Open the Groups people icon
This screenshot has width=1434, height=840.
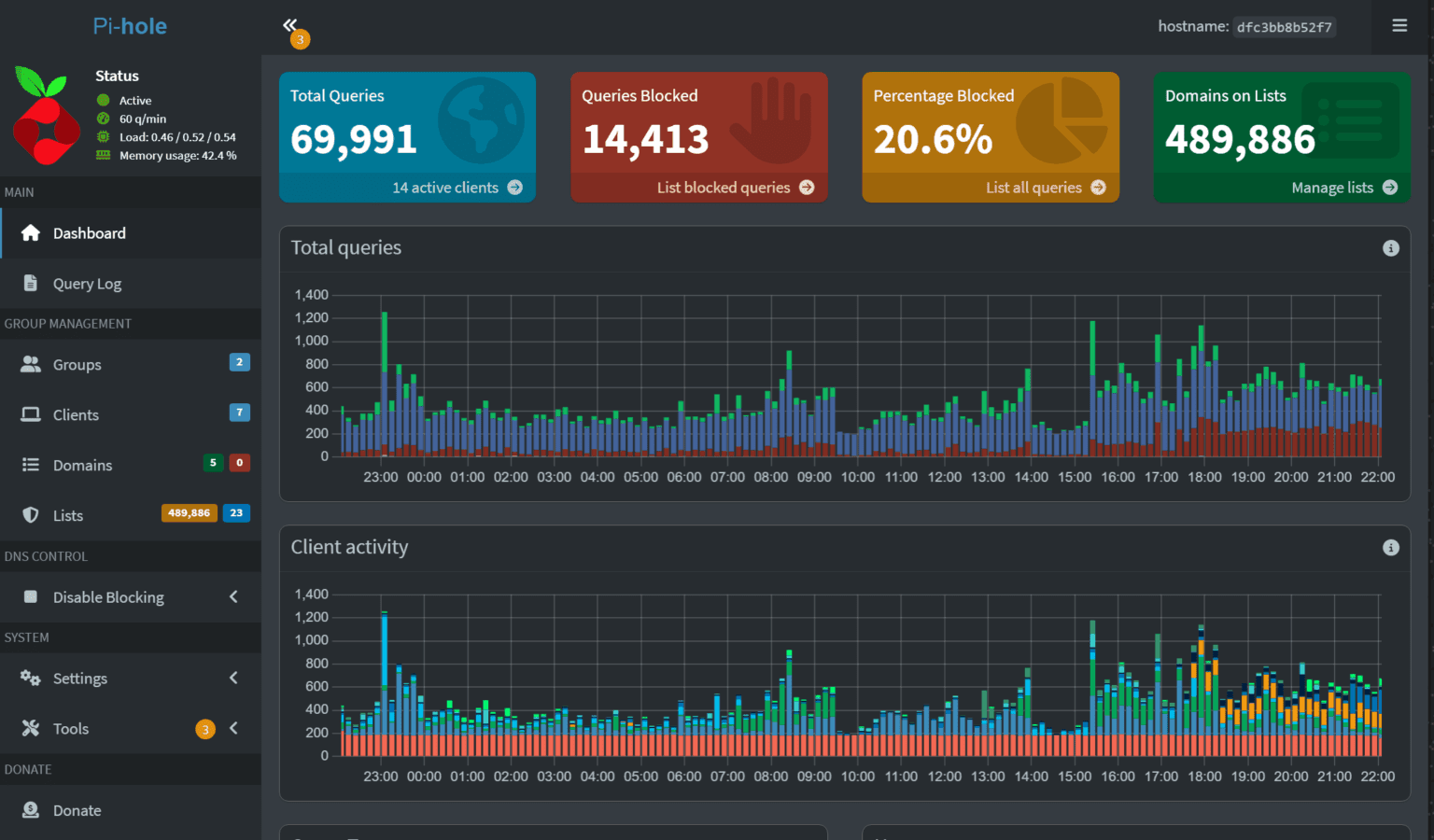click(x=31, y=364)
